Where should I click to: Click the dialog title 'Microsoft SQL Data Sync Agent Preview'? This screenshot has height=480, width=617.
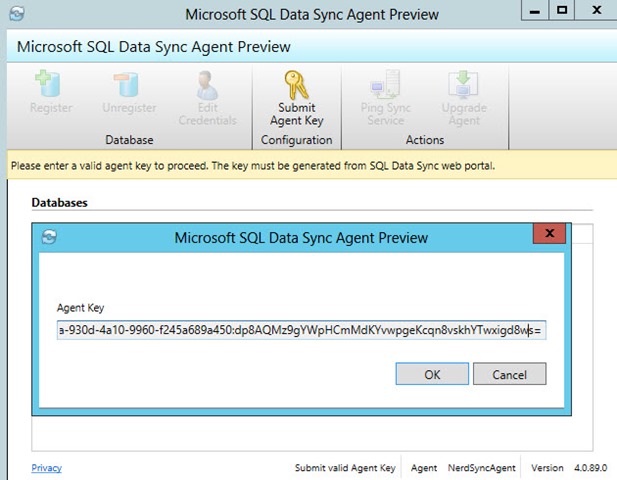(x=301, y=238)
